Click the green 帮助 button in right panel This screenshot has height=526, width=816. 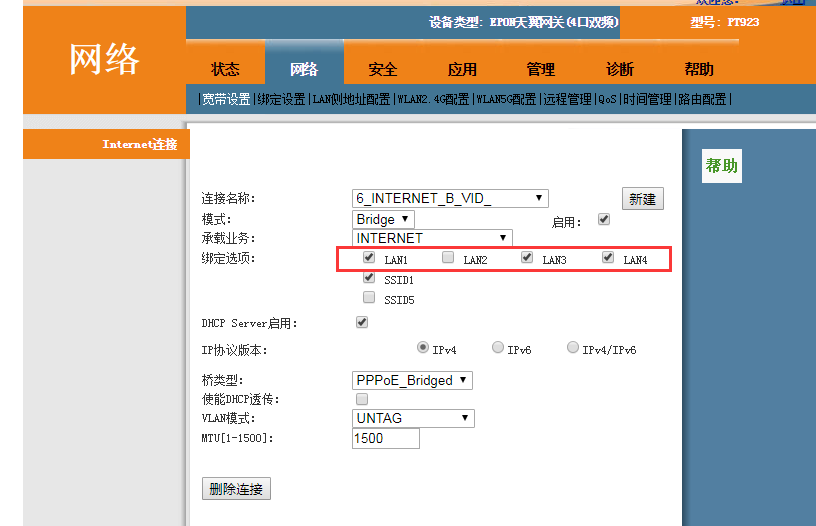[x=722, y=166]
